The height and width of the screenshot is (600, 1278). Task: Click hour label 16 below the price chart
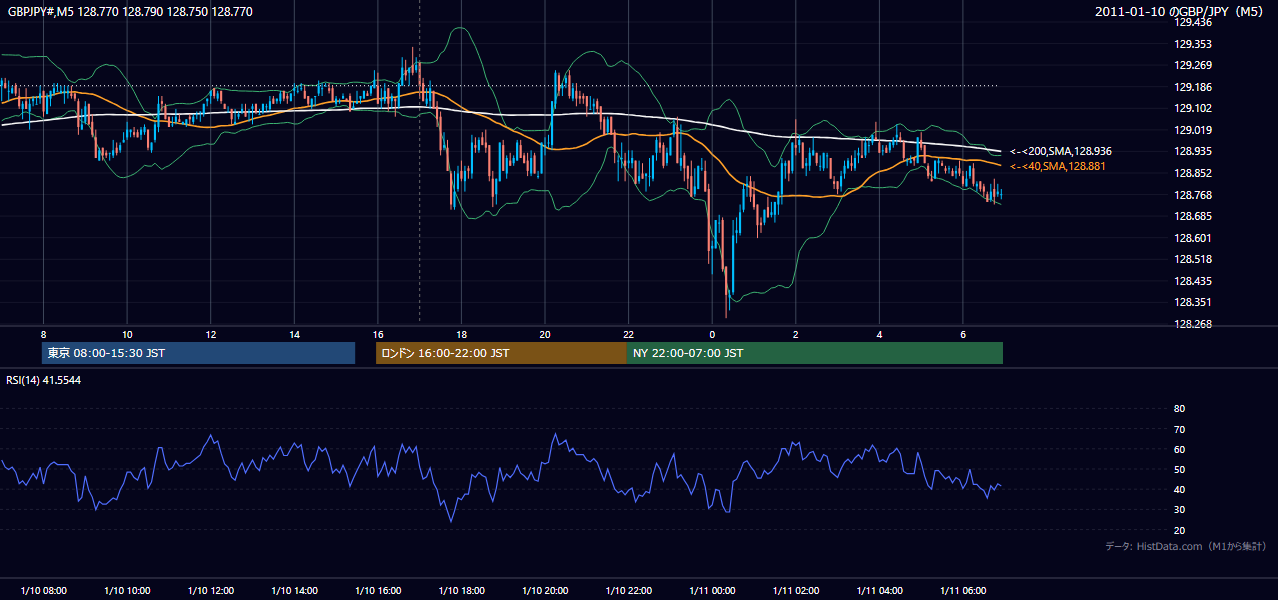[x=378, y=334]
